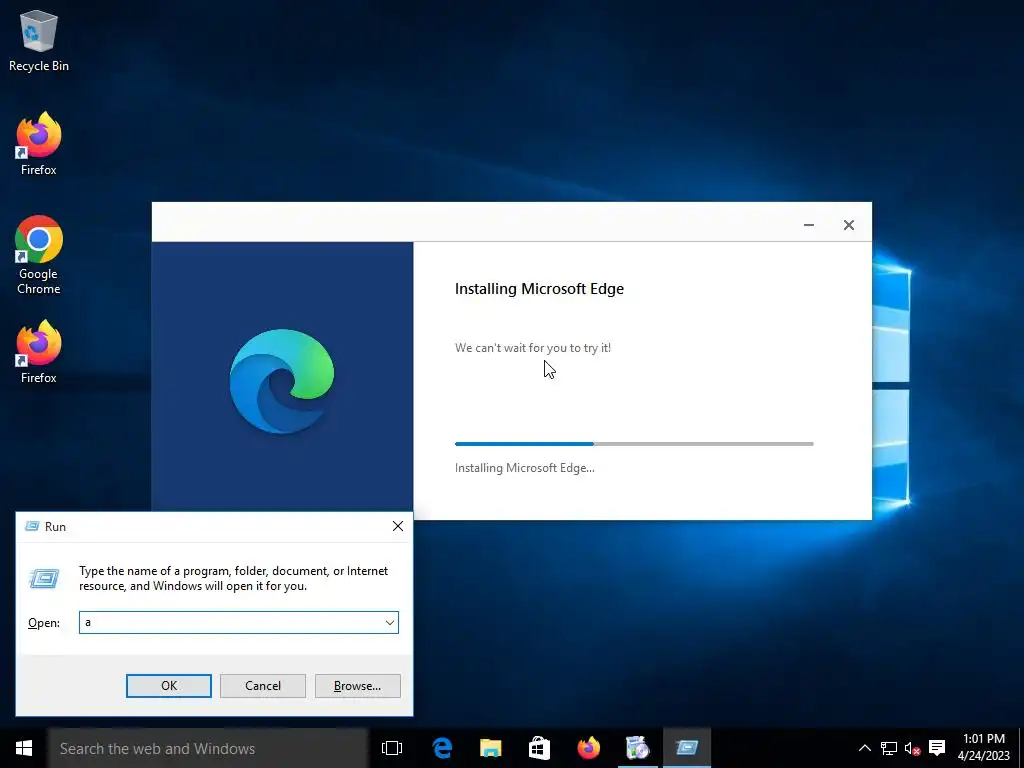Select the lower Firefox desktop shortcut
The image size is (1024, 768).
tap(39, 351)
